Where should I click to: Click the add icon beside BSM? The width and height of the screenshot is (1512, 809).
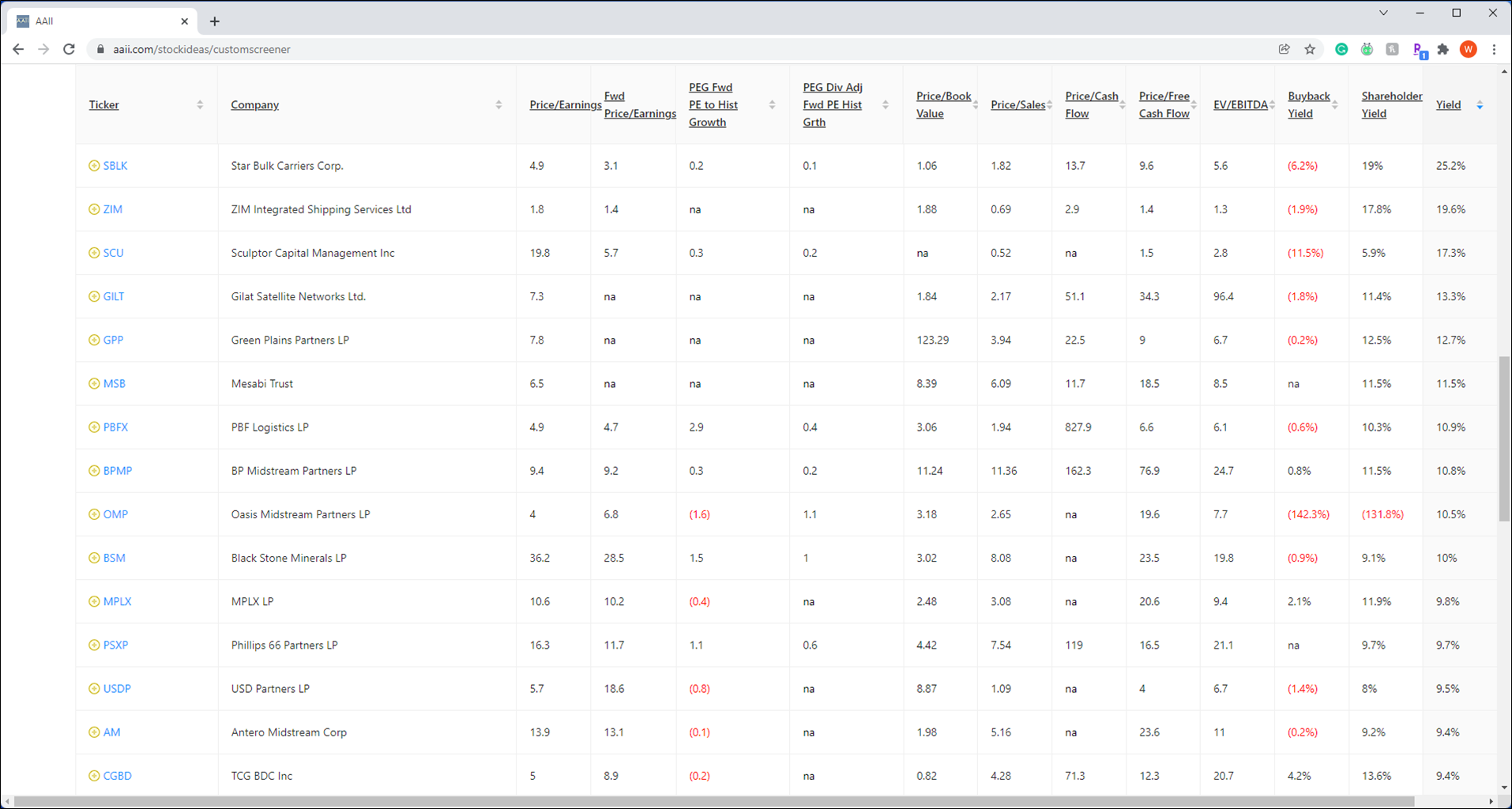click(x=94, y=558)
